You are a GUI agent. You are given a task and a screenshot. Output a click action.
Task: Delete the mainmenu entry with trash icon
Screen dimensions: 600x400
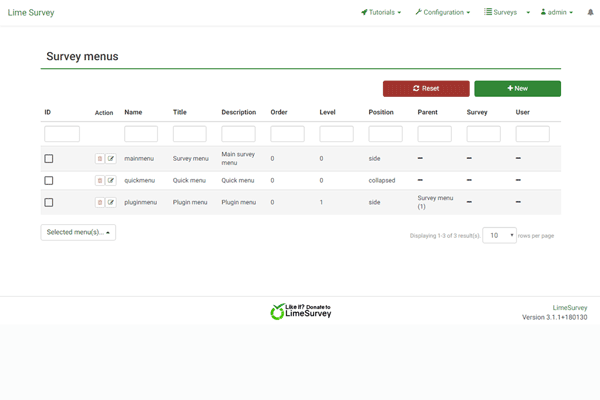pos(100,158)
